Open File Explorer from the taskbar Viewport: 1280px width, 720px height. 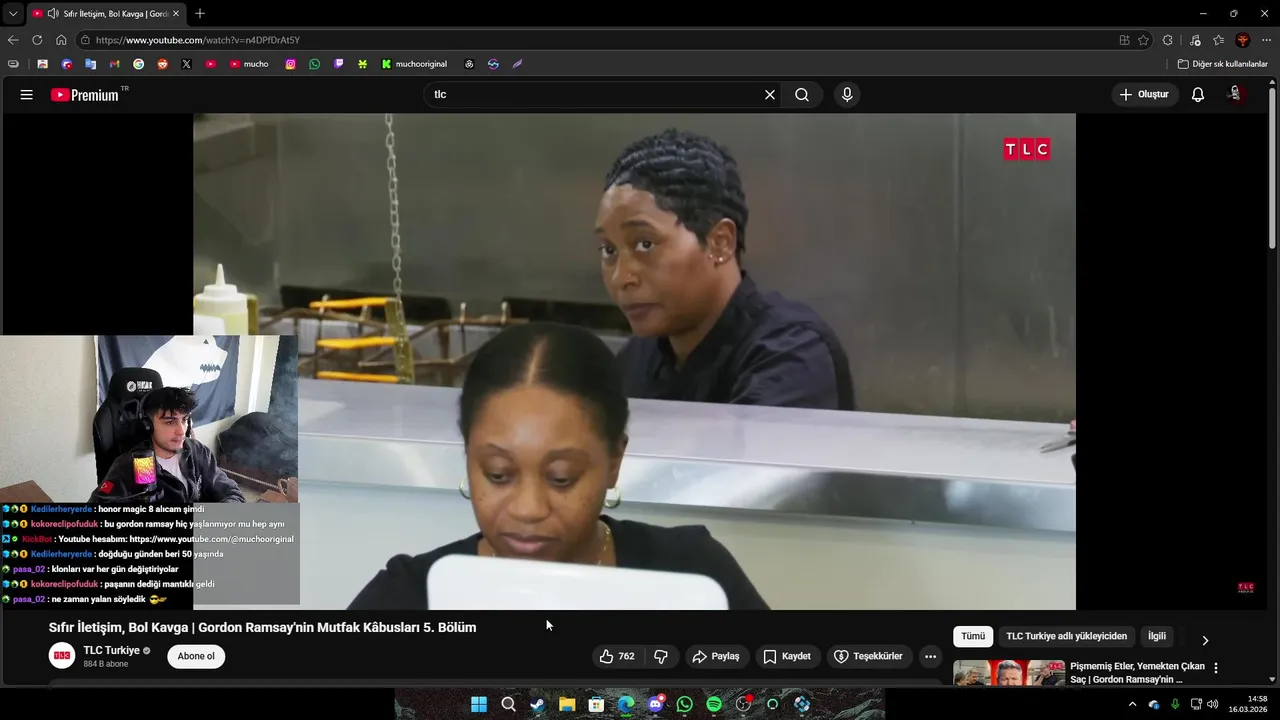pos(567,704)
